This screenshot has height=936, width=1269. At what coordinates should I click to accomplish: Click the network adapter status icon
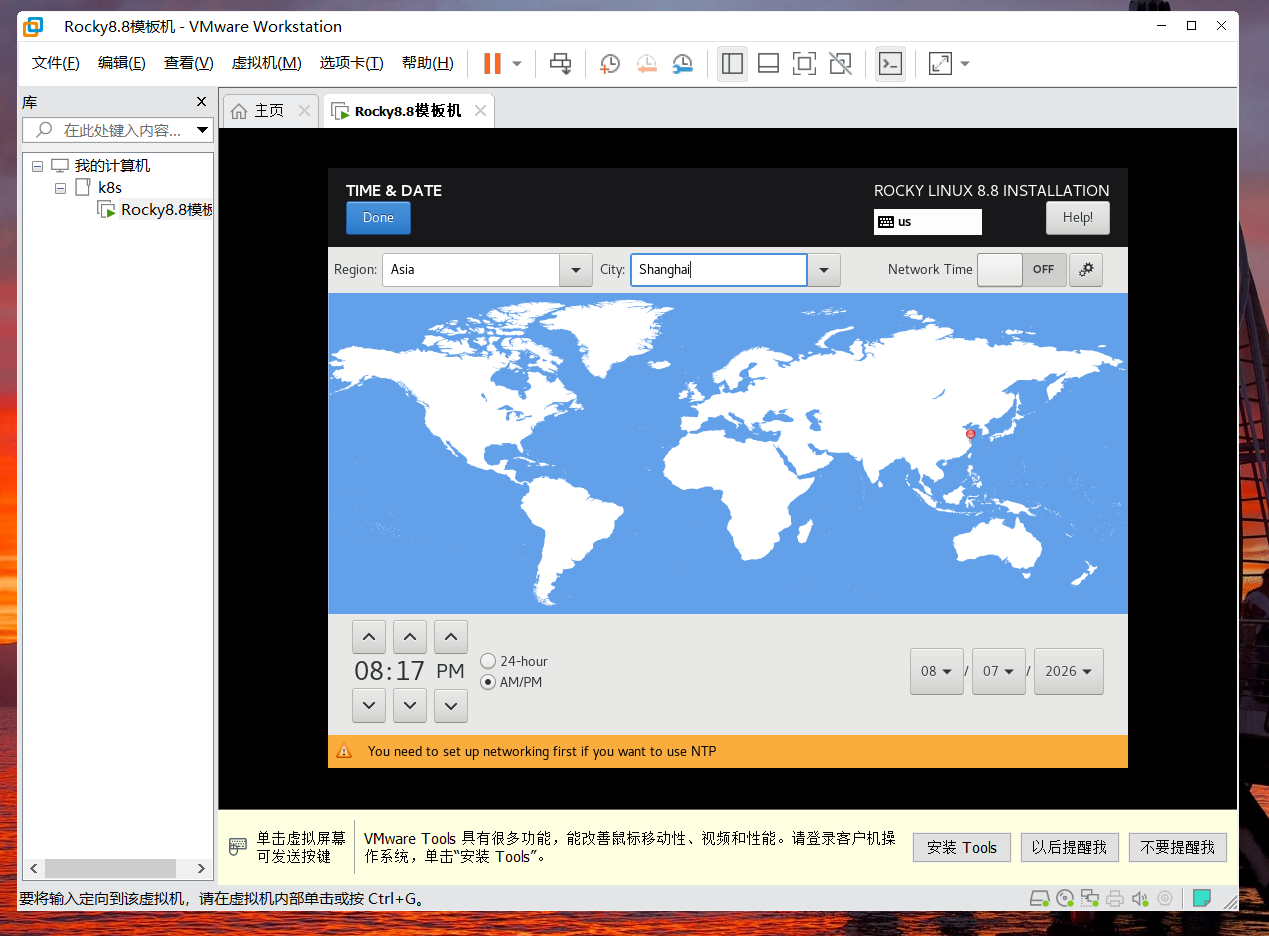click(x=1090, y=898)
